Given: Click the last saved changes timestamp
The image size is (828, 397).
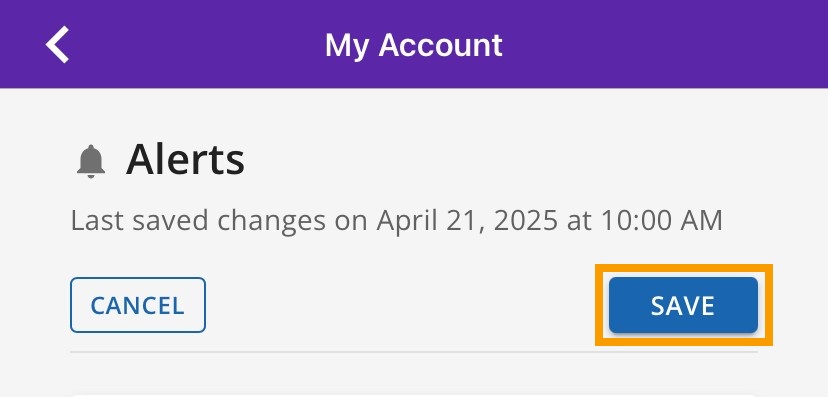Looking at the screenshot, I should click(x=397, y=221).
